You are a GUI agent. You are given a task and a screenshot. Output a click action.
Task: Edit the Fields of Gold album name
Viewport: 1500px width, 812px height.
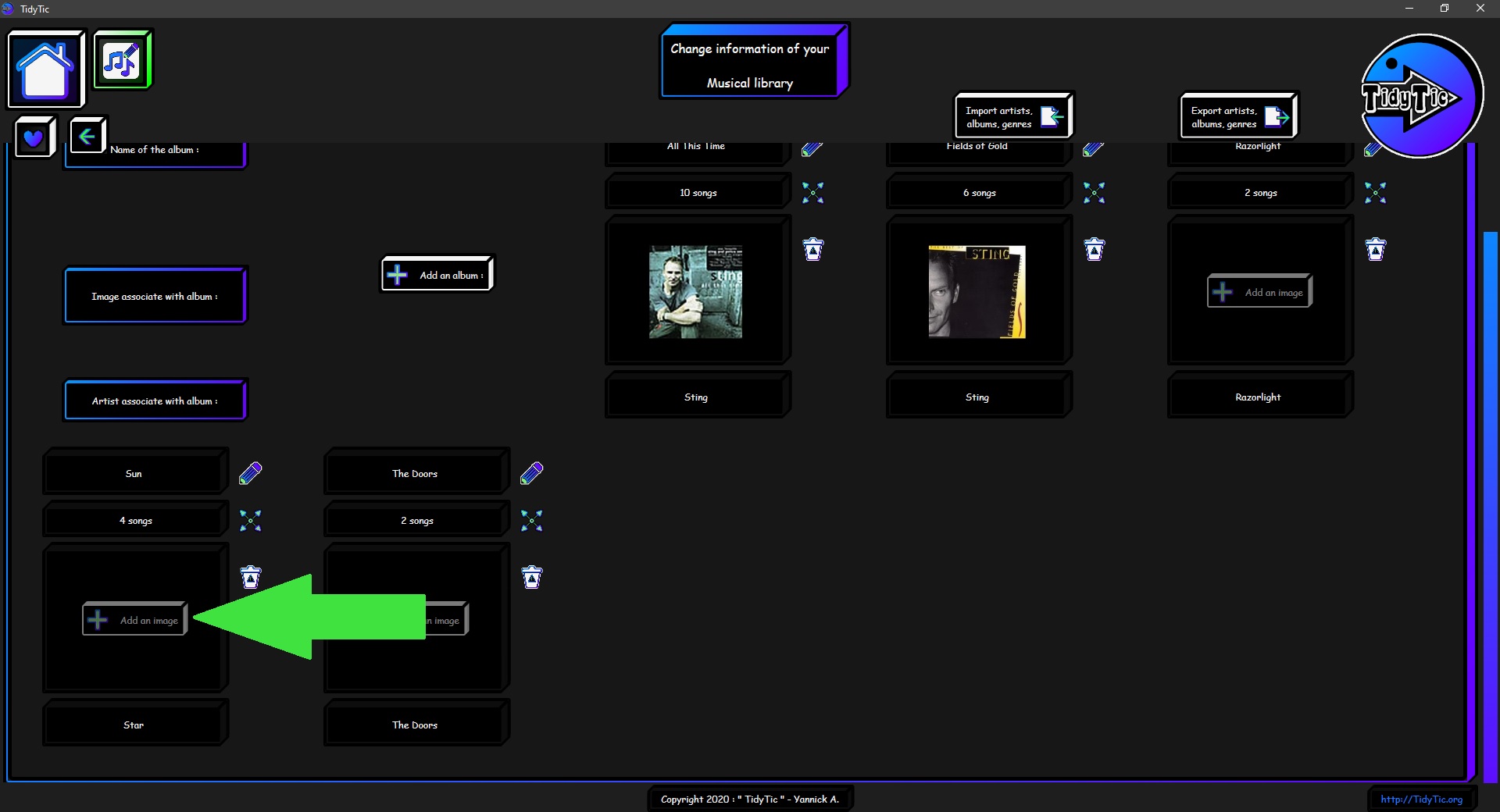click(x=1094, y=149)
